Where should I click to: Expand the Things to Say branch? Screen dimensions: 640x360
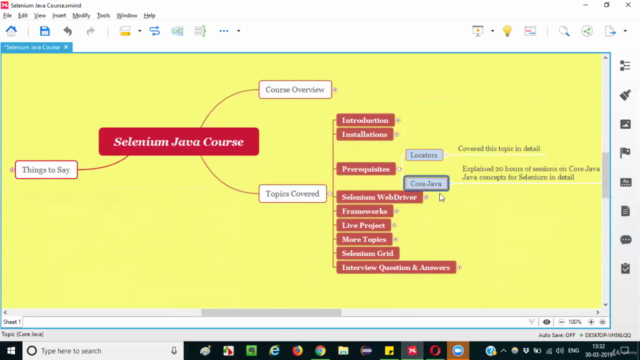[x=12, y=170]
